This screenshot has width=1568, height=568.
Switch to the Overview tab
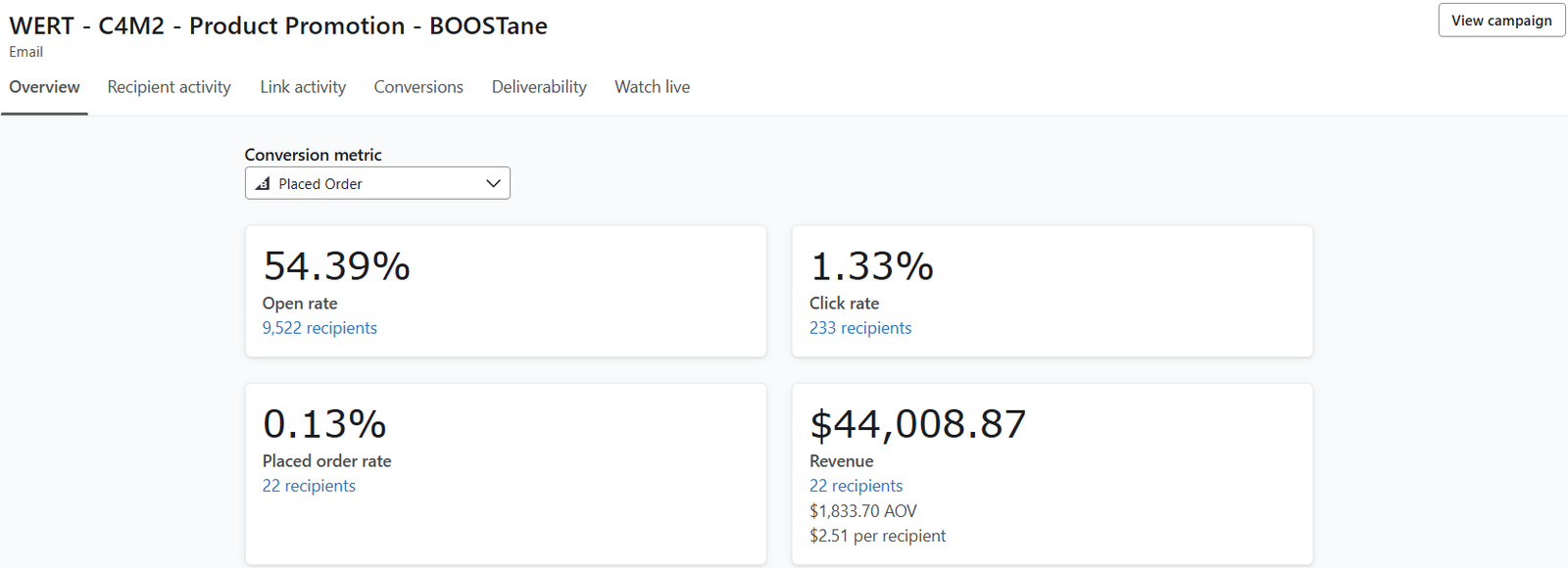(x=45, y=87)
